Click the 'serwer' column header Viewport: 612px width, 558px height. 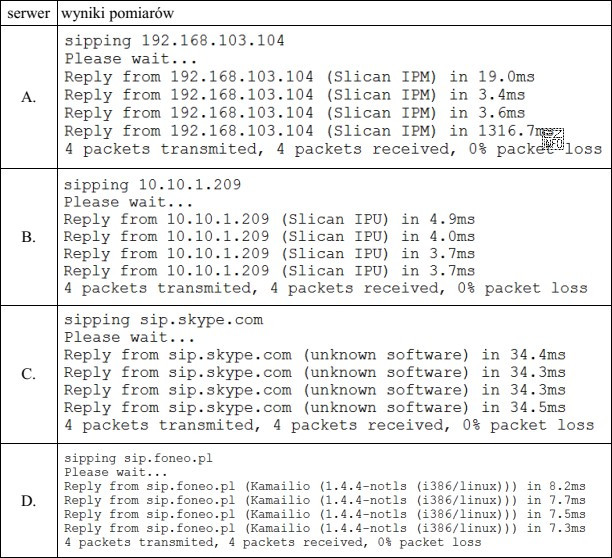pyautogui.click(x=28, y=13)
